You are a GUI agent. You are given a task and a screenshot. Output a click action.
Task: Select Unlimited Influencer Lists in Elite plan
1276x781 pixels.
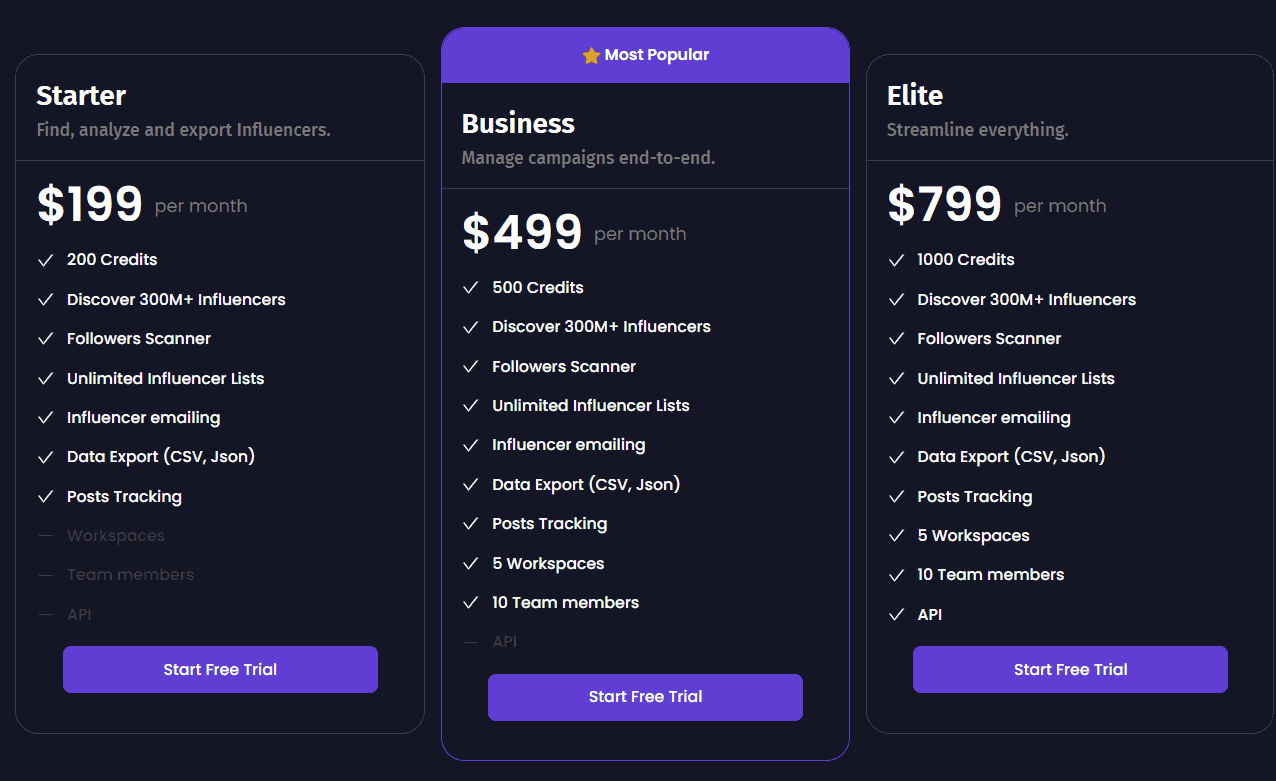point(1015,378)
